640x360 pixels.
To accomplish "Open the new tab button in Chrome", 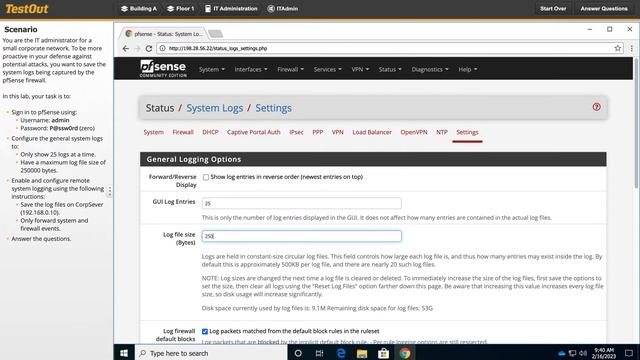I will pyautogui.click(x=216, y=34).
